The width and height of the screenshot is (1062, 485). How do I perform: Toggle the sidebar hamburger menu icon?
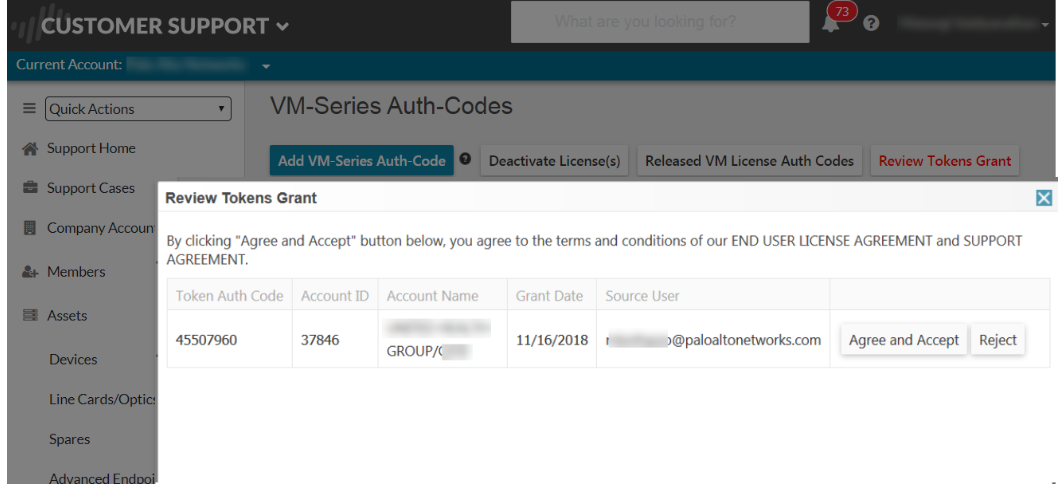(x=30, y=109)
